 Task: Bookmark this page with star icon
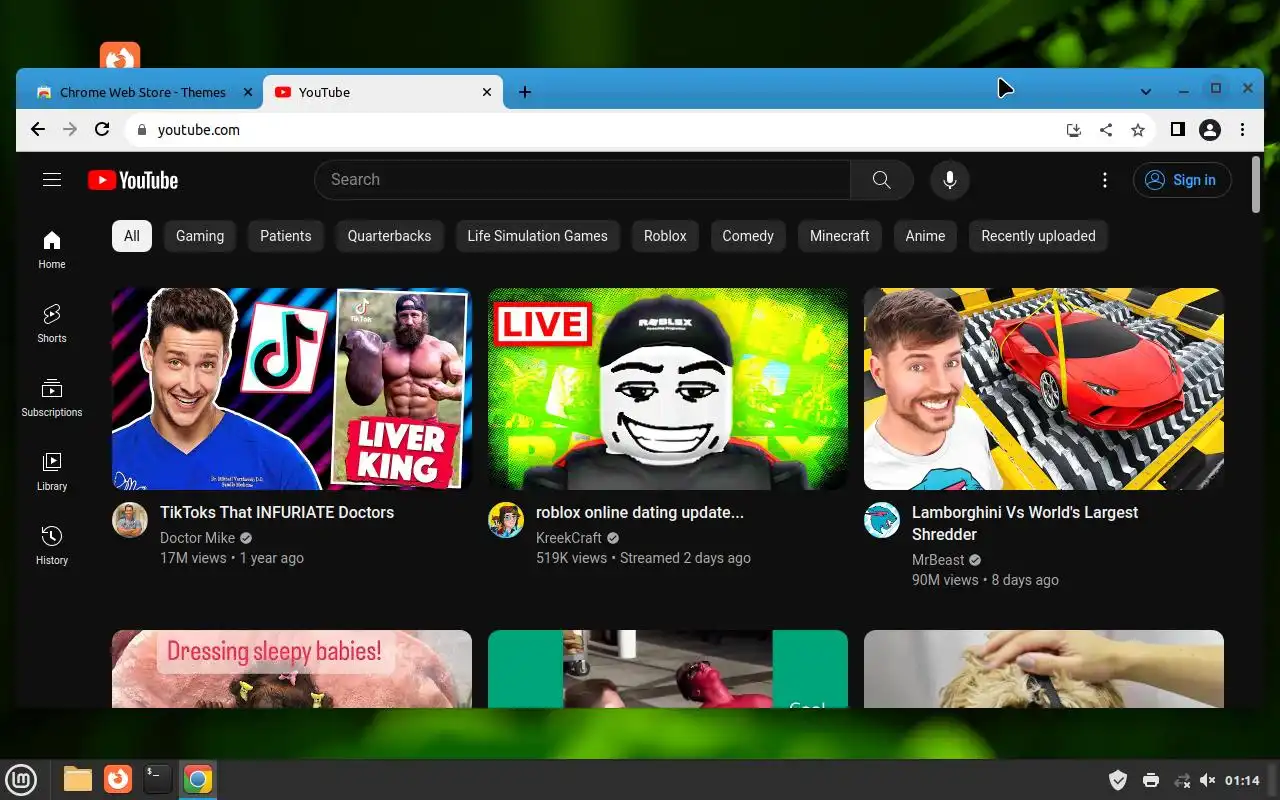coord(1138,129)
